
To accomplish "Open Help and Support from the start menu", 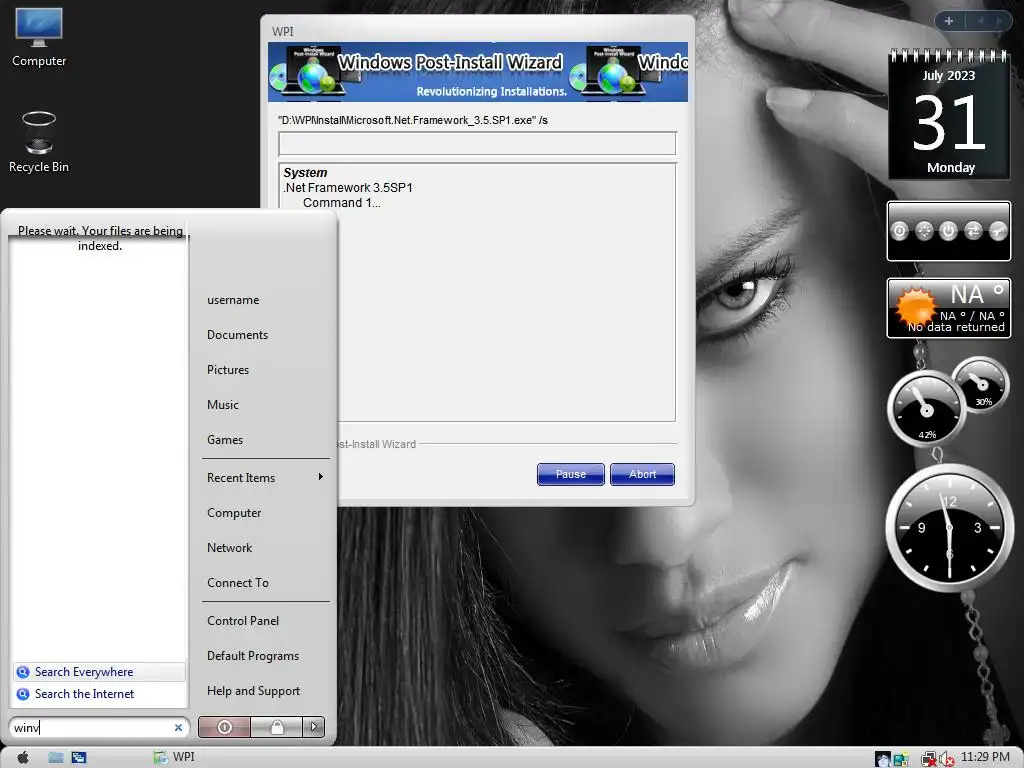I will pyautogui.click(x=253, y=690).
